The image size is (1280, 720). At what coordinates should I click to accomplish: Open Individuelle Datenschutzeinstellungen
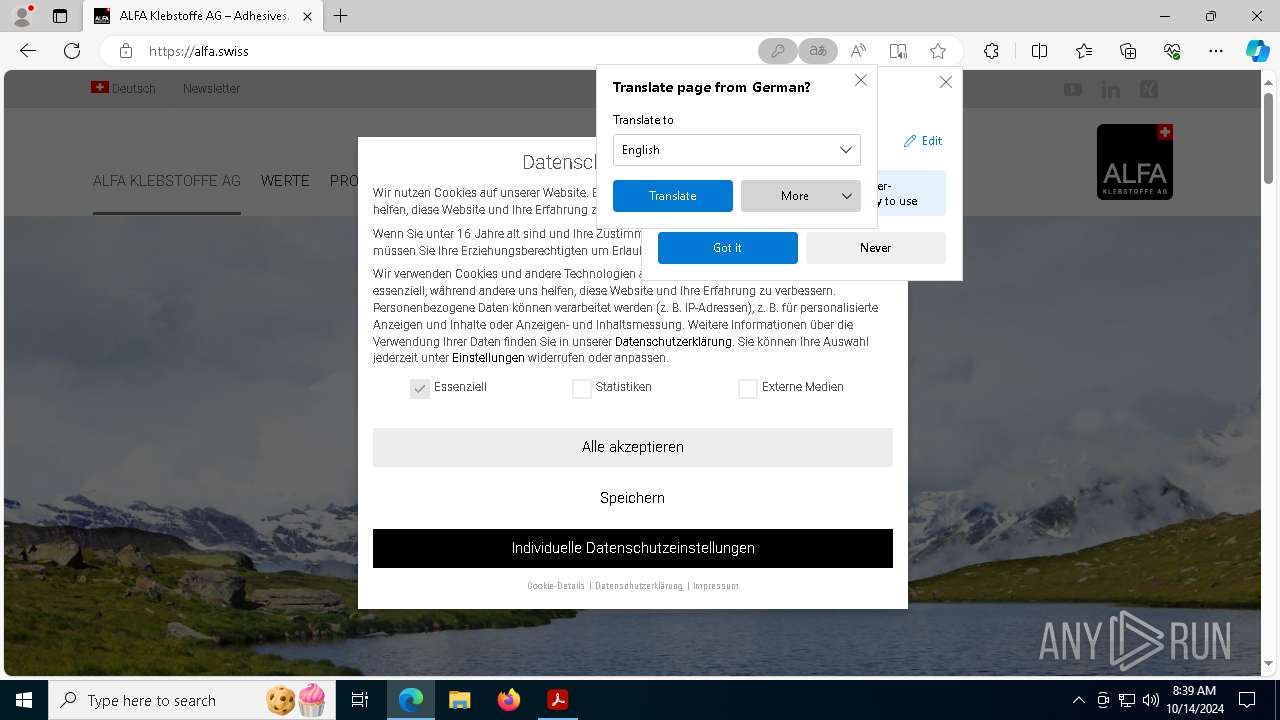tap(633, 548)
